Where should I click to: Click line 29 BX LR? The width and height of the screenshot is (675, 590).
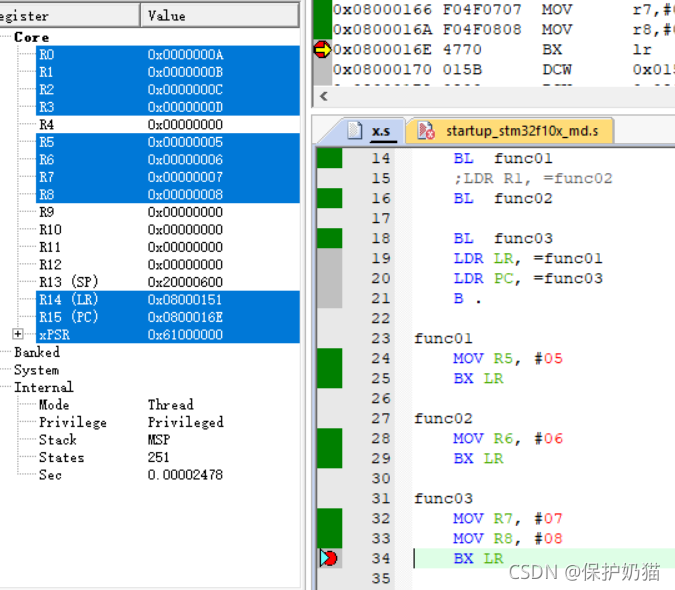tap(478, 458)
